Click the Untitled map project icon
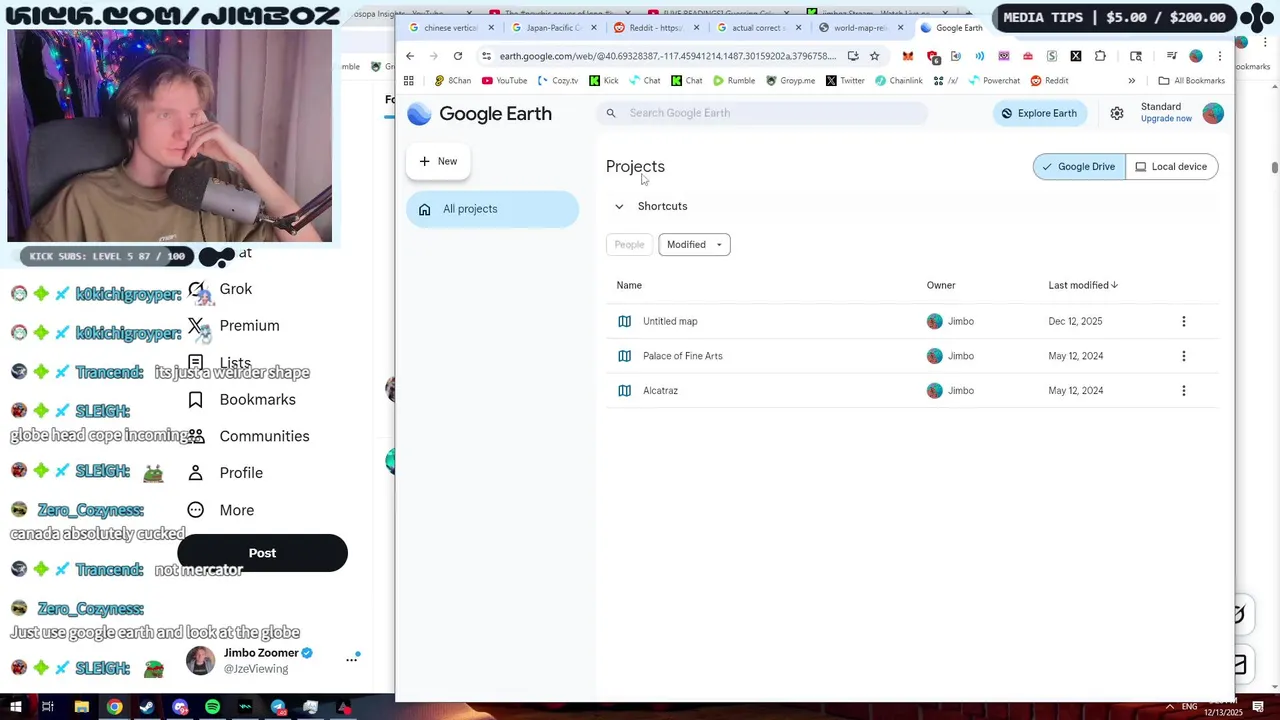This screenshot has width=1280, height=720. click(625, 321)
